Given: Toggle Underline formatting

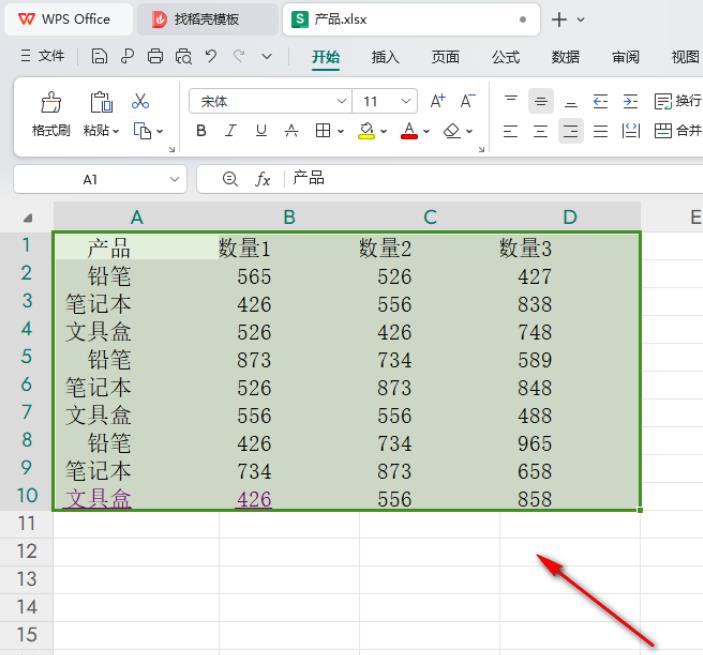Looking at the screenshot, I should pos(261,130).
